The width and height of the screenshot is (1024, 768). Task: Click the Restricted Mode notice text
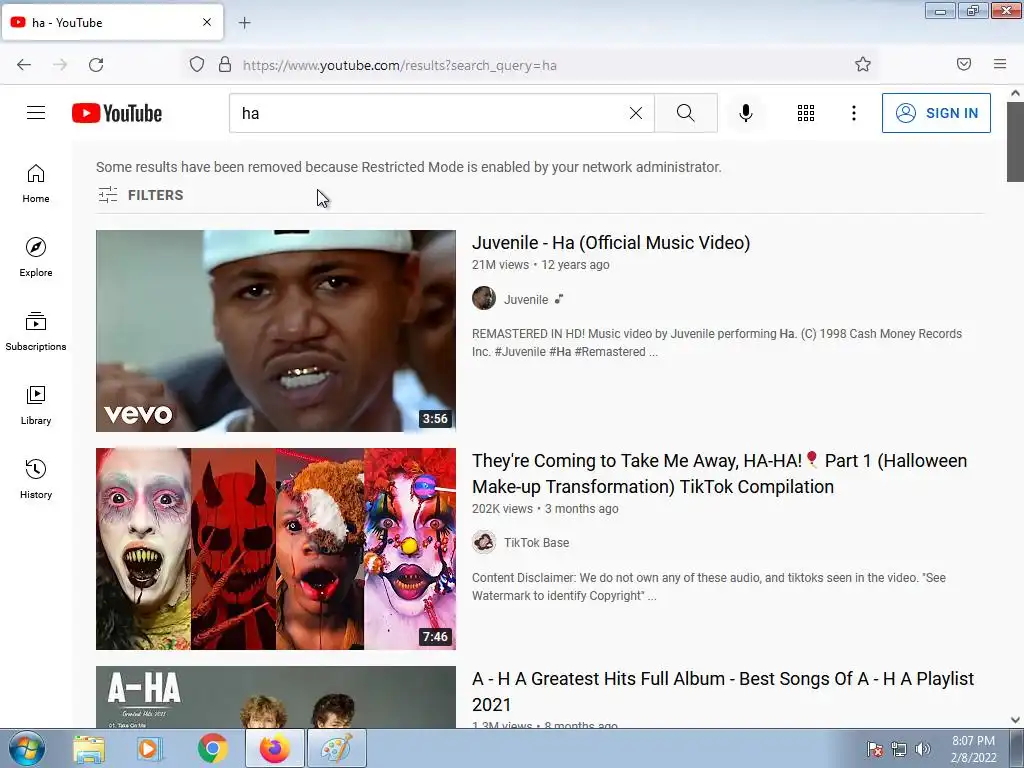tap(409, 167)
